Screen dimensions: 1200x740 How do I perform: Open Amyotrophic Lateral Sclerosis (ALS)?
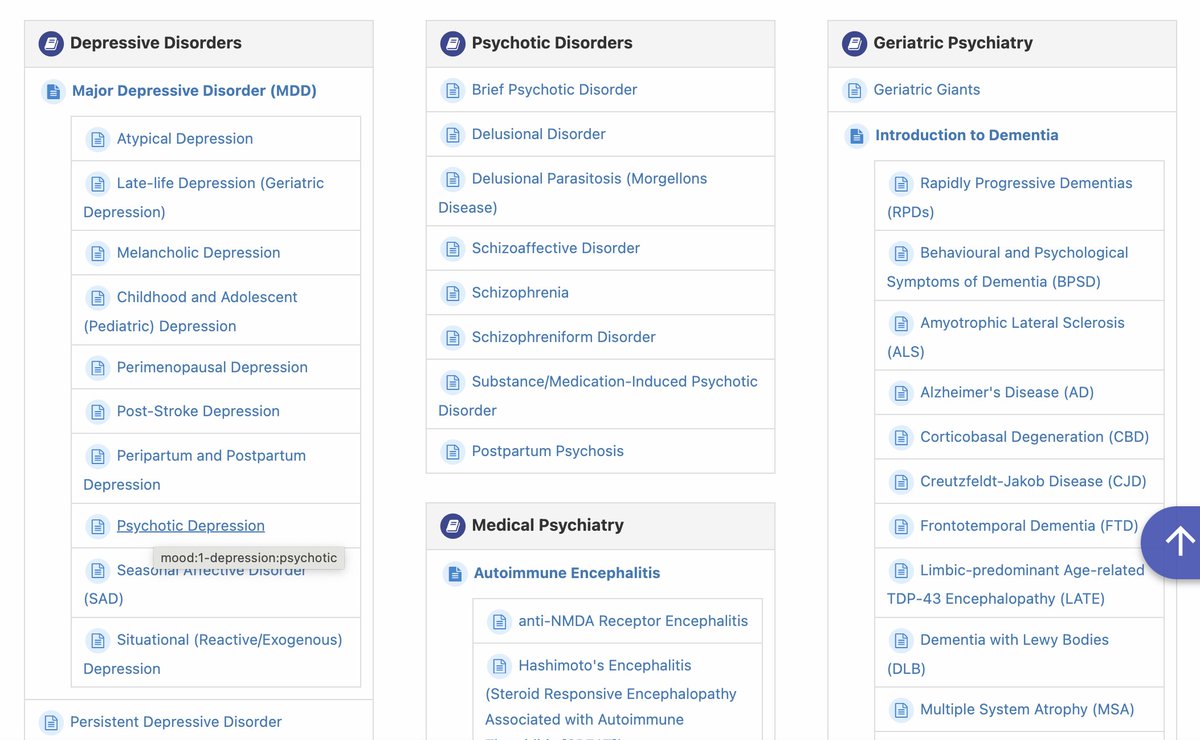(1006, 337)
